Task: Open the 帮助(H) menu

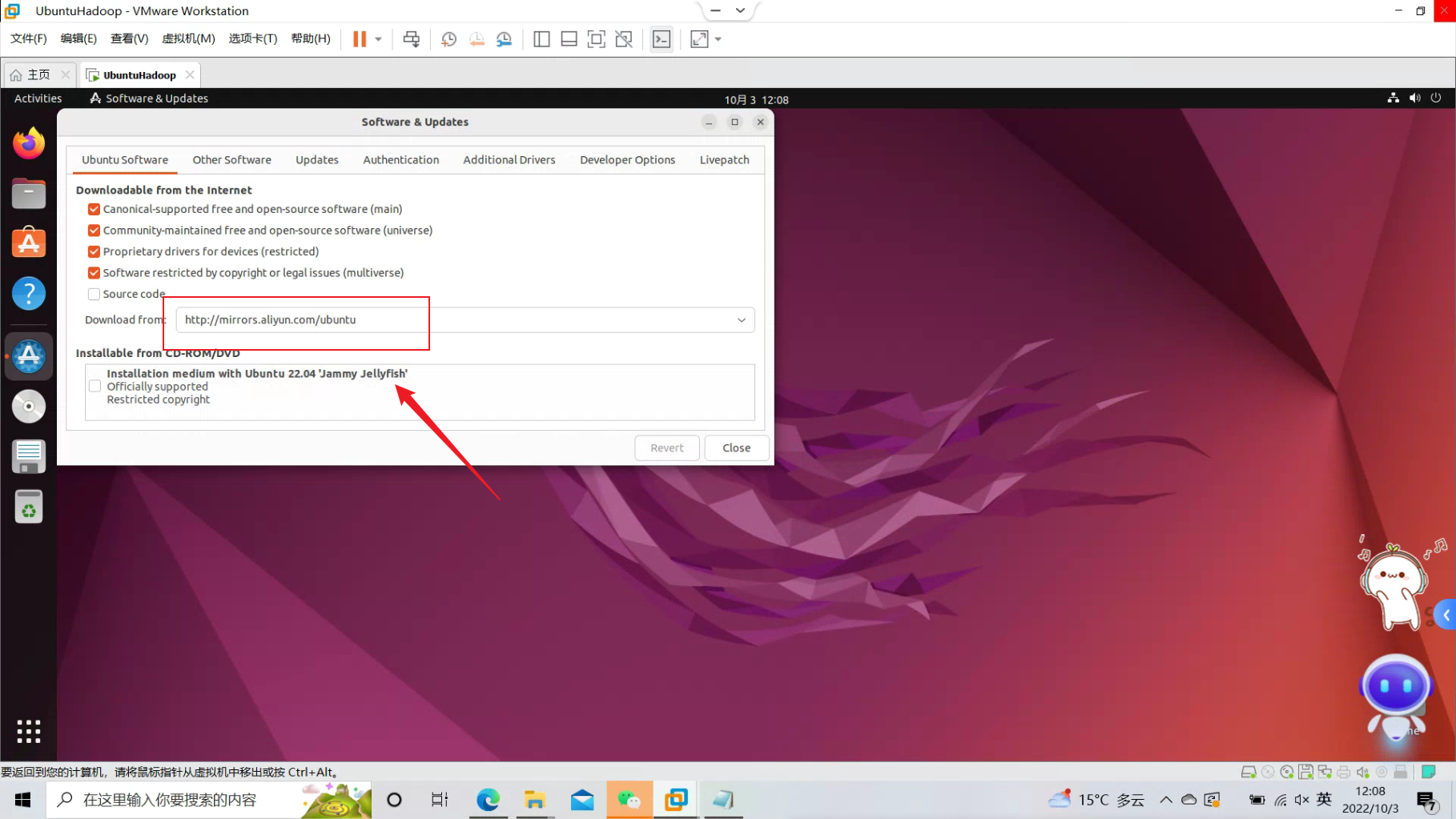Action: tap(311, 38)
